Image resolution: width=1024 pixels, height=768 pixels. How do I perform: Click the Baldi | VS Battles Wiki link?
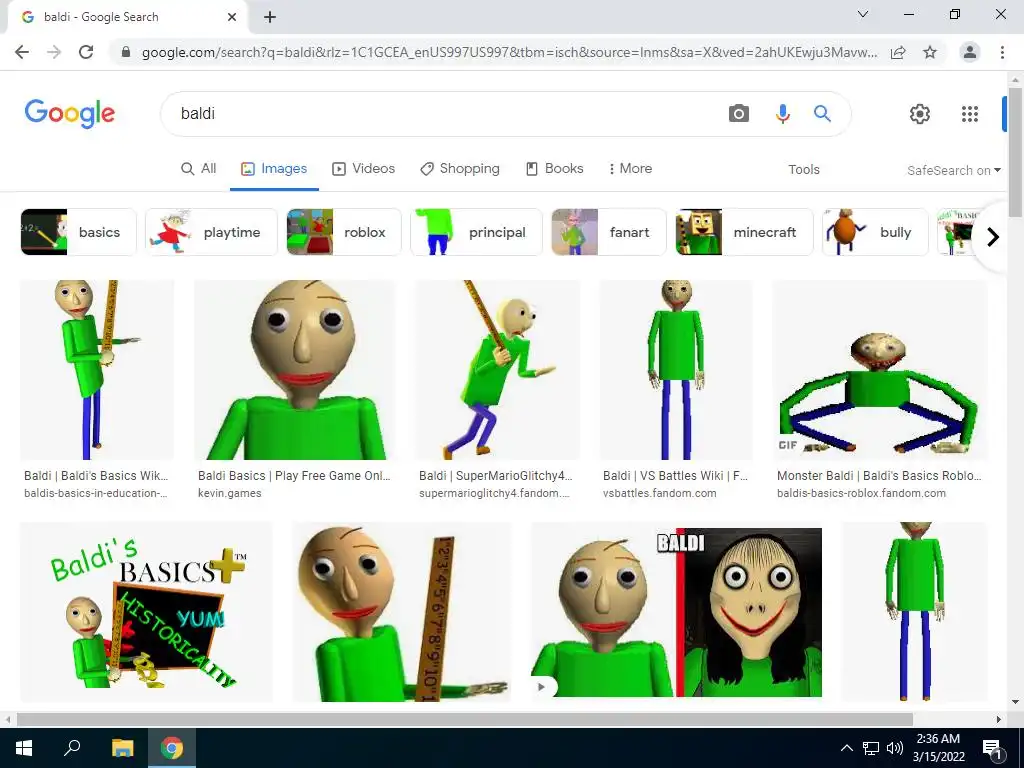(675, 476)
